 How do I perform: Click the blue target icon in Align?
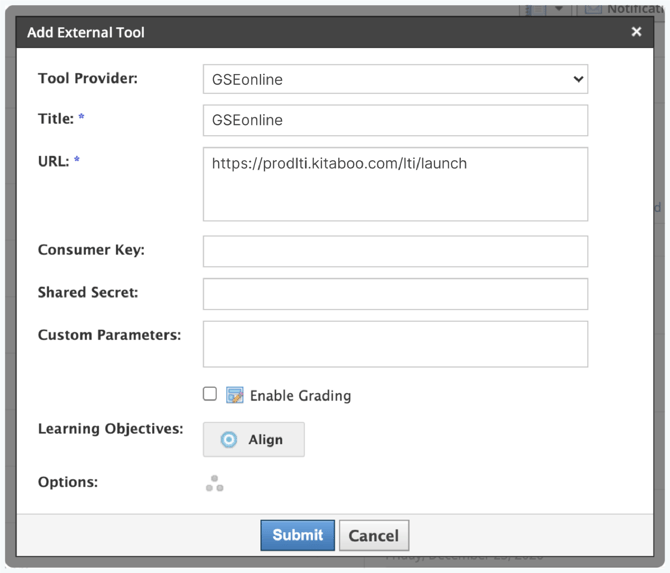(229, 439)
